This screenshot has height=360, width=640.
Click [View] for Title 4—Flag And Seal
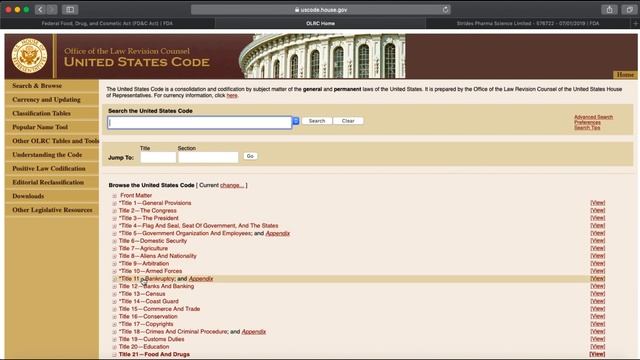pyautogui.click(x=598, y=226)
